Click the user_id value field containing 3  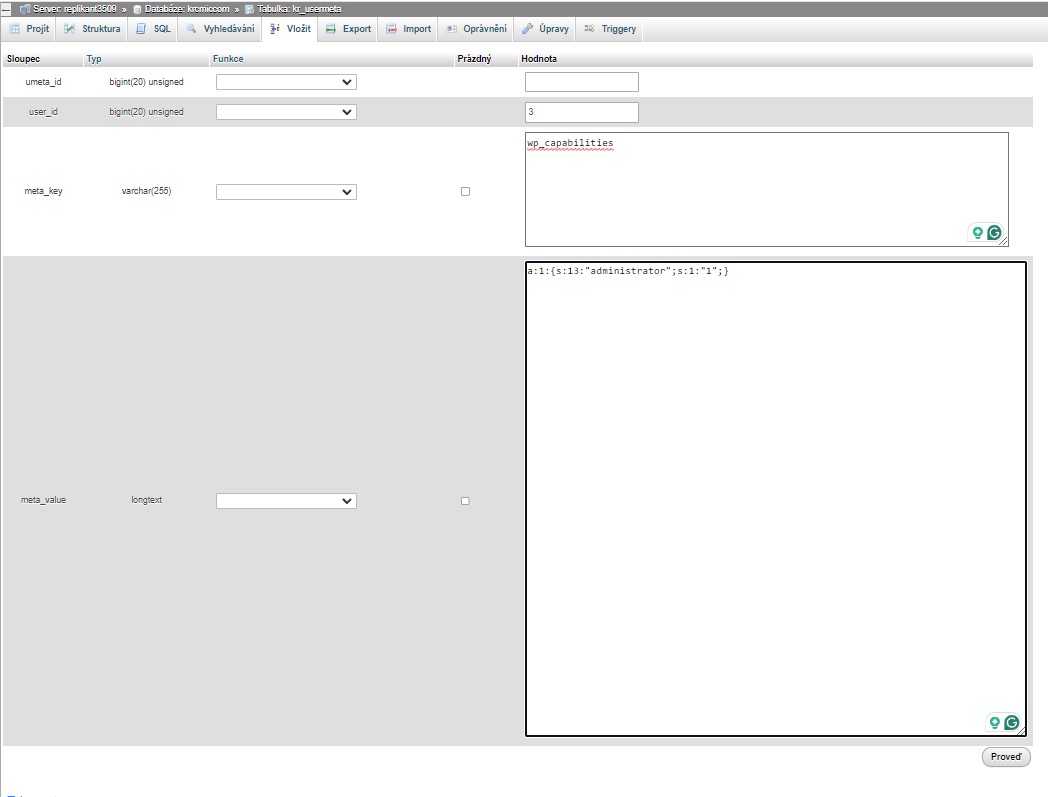[581, 112]
